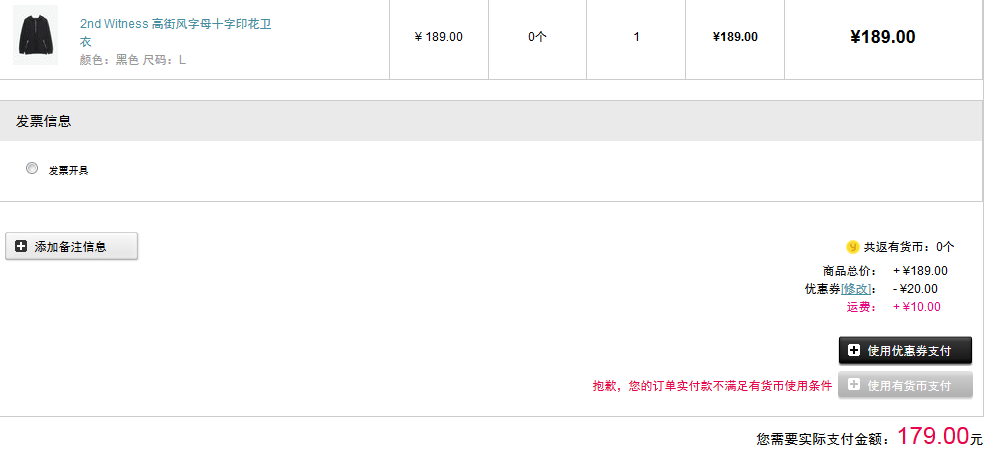Image resolution: width=987 pixels, height=450 pixels.
Task: Click the red 179.00 payable amount
Action: [x=933, y=436]
